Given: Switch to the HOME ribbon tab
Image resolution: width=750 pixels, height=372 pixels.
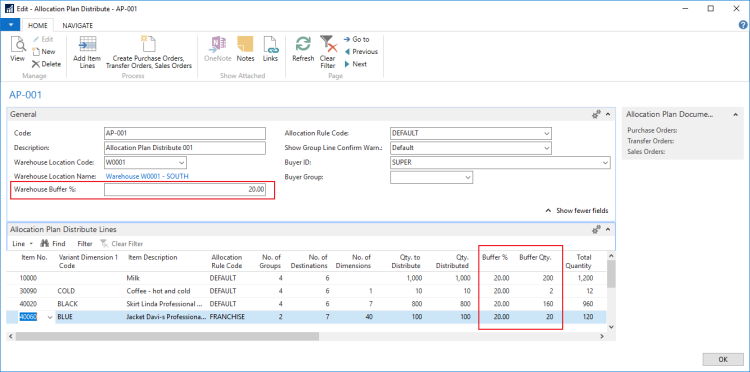Looking at the screenshot, I should [x=38, y=26].
